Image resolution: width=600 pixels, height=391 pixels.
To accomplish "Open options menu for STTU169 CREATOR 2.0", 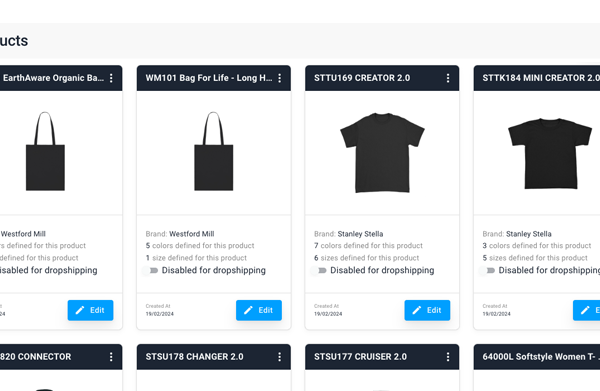I will pos(448,78).
